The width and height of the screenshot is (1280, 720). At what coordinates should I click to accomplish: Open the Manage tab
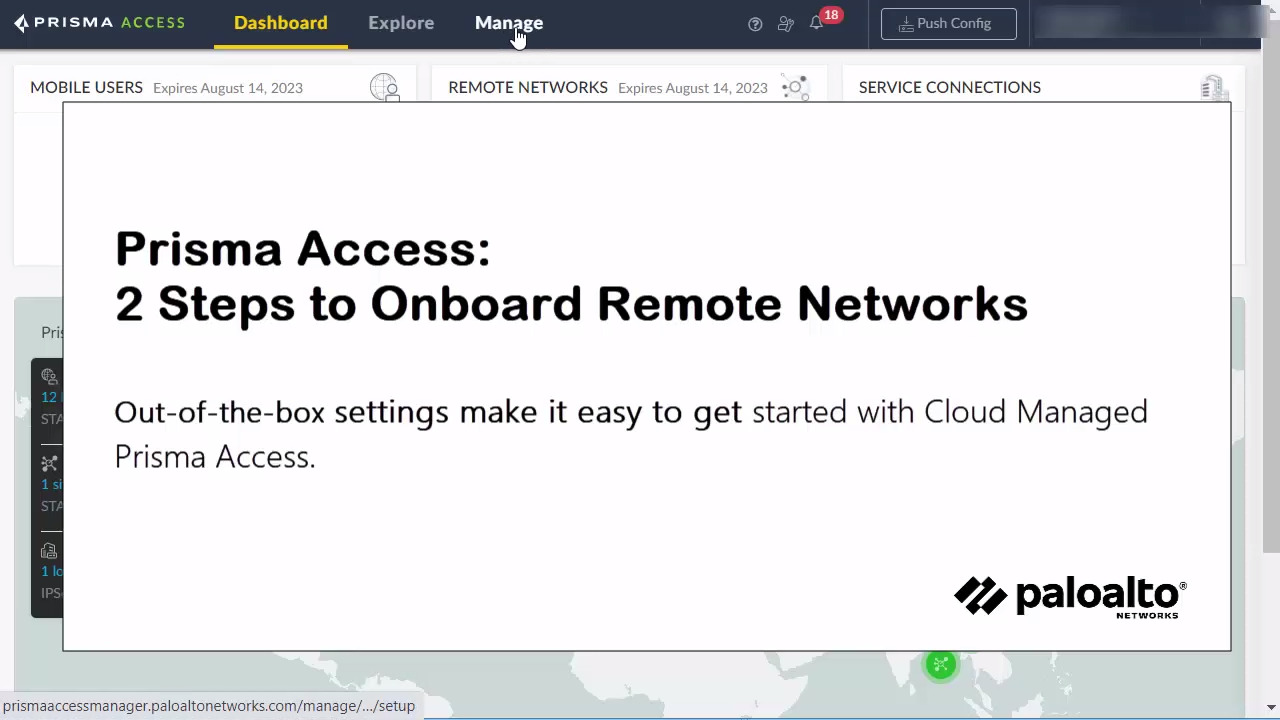tap(508, 23)
